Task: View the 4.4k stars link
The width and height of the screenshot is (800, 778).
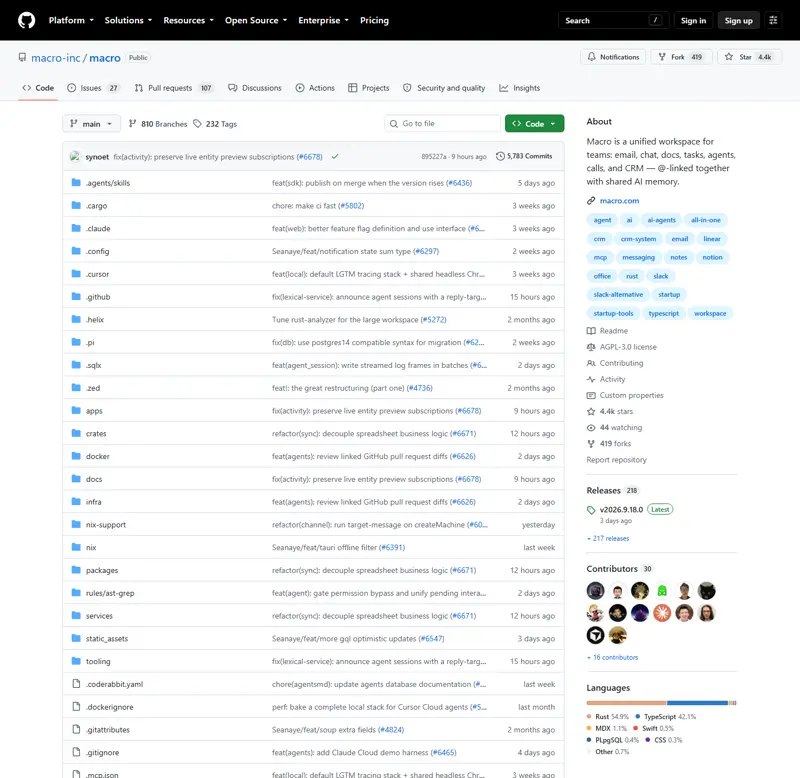Action: [x=610, y=411]
